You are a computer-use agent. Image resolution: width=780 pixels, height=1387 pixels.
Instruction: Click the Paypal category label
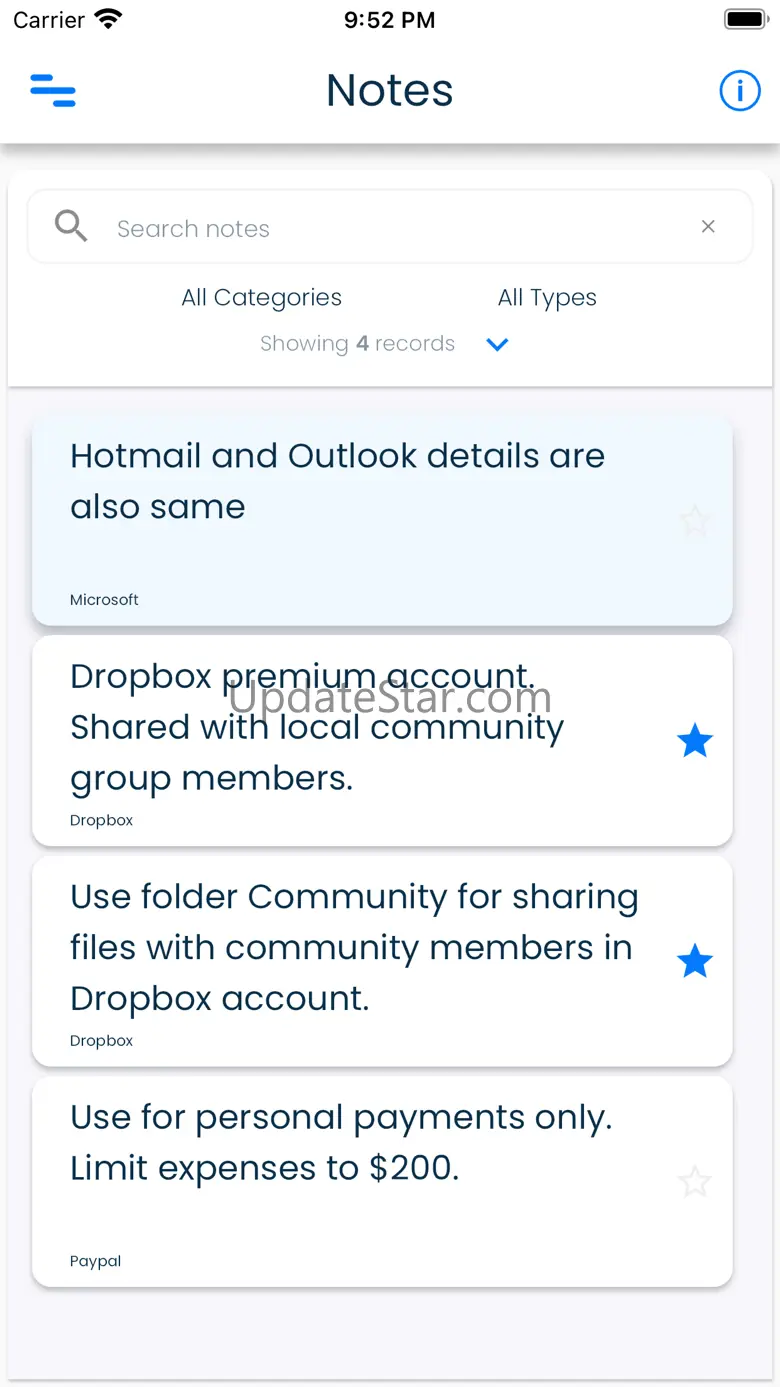(x=95, y=1261)
